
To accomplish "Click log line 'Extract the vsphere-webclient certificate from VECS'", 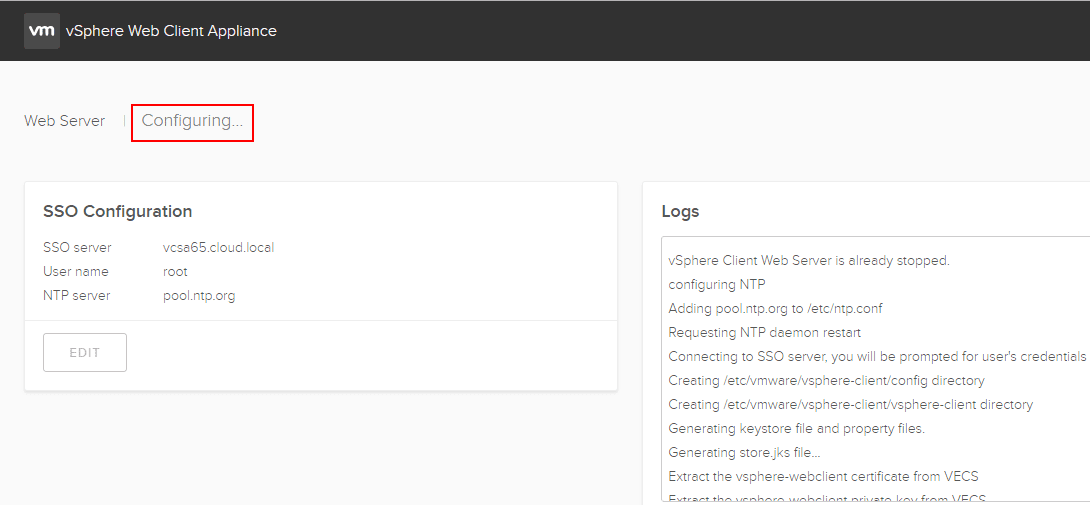I will [823, 476].
